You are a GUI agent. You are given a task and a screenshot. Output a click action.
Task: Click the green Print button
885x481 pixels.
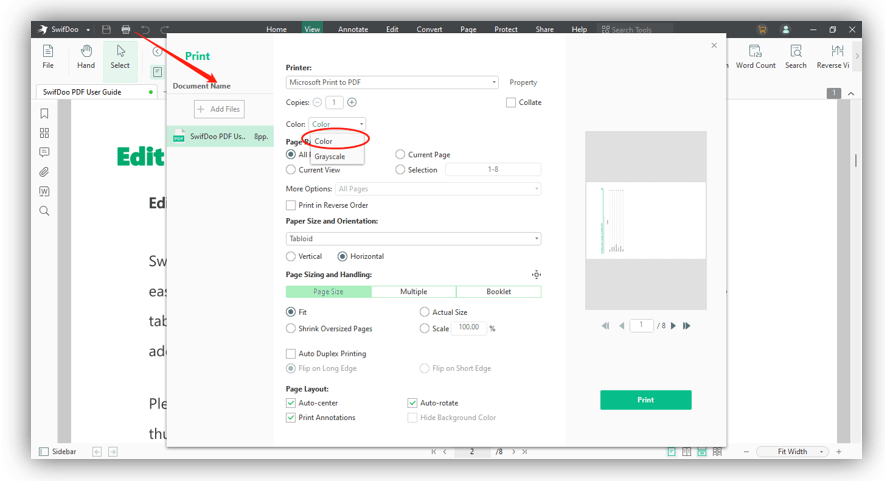646,400
